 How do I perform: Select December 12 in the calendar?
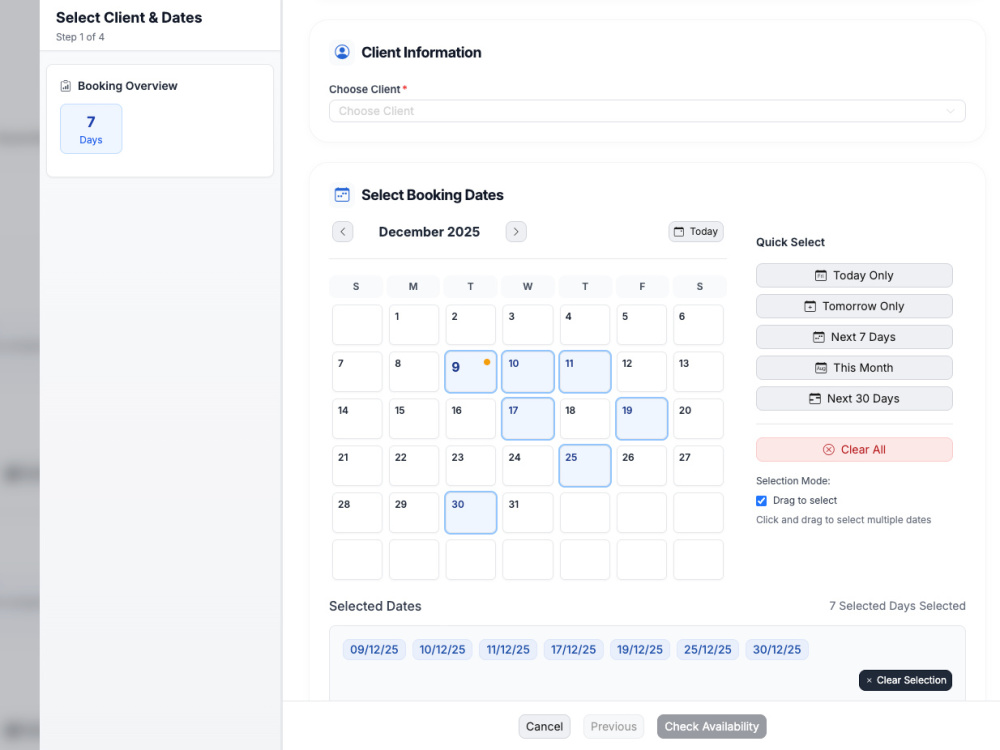pyautogui.click(x=642, y=372)
